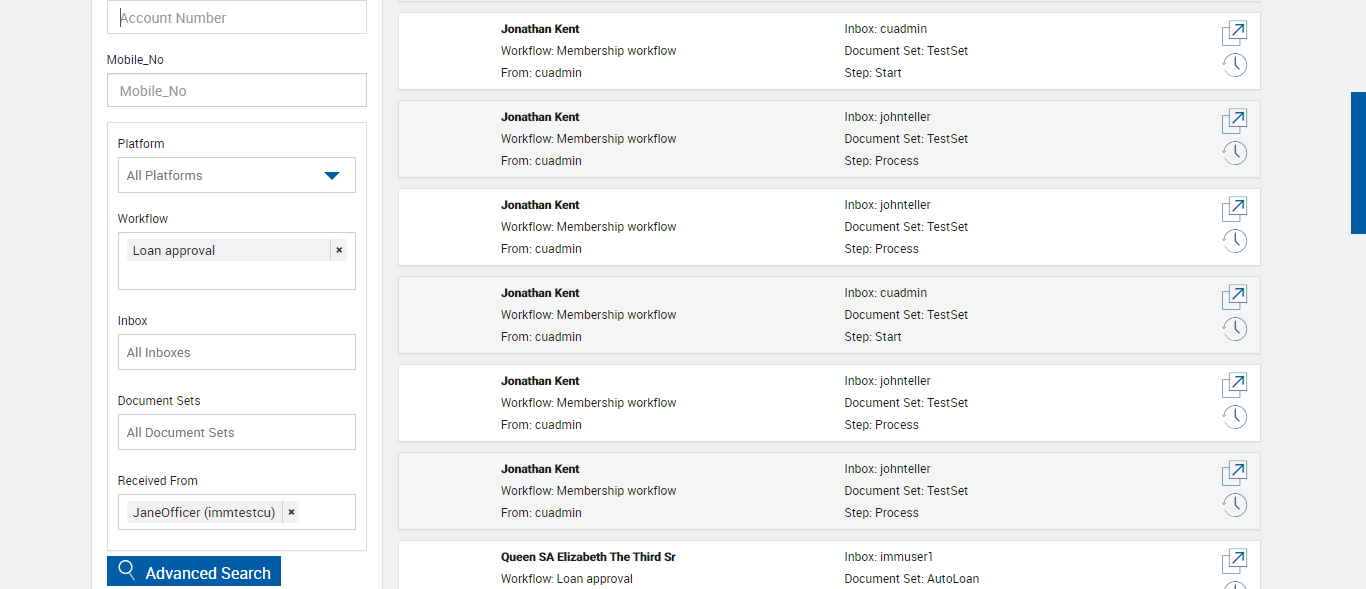Screen dimensions: 1366x589
Task: View history of topmost Jonathan Kent item
Action: [1235, 65]
